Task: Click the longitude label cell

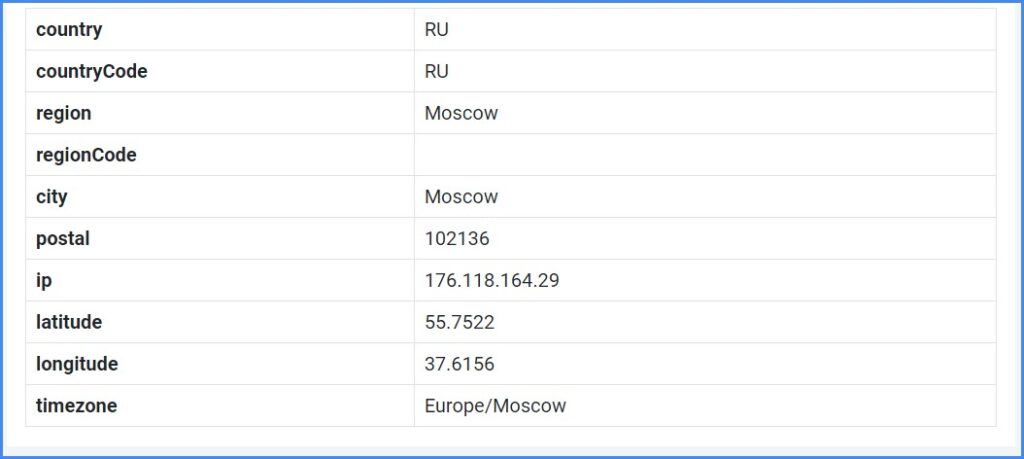Action: coord(219,364)
